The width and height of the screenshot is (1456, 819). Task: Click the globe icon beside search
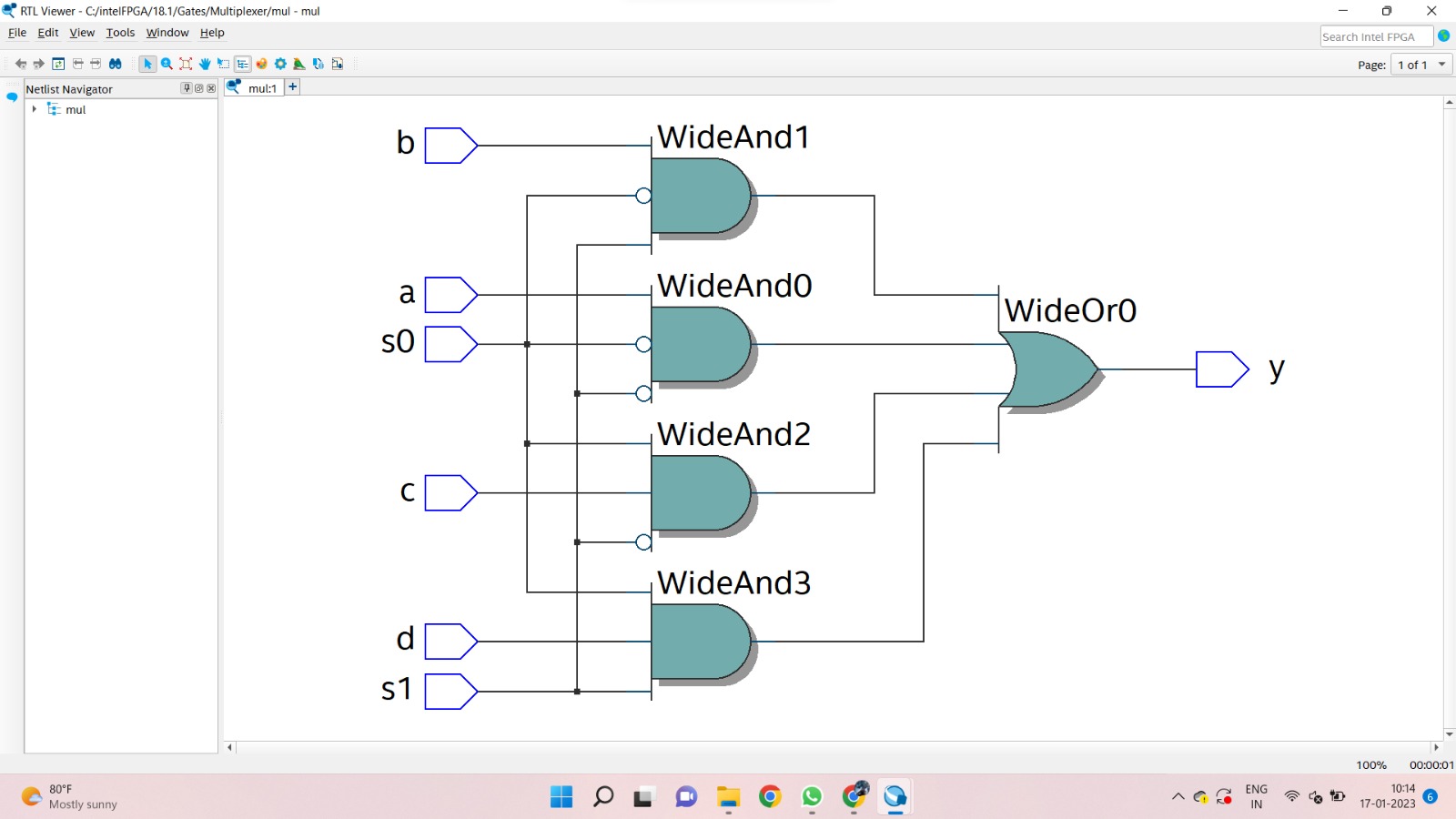pos(1443,35)
